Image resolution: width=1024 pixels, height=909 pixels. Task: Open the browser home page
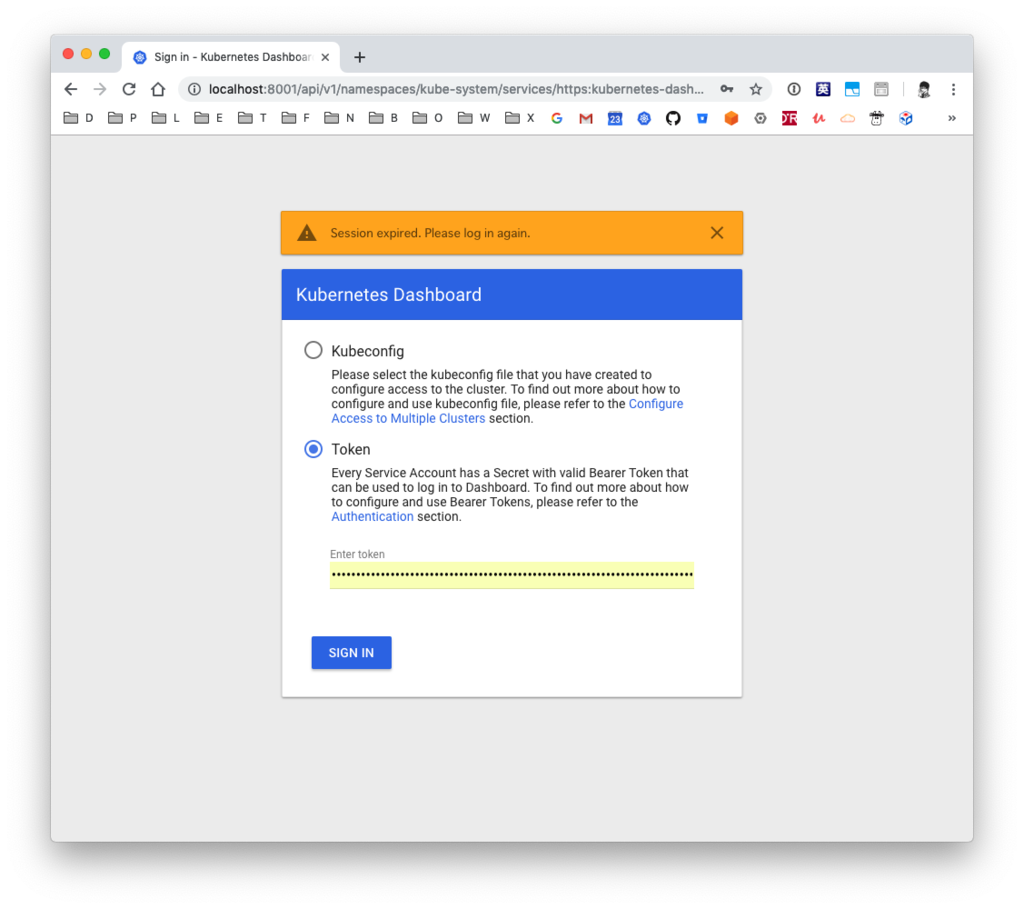pos(158,89)
